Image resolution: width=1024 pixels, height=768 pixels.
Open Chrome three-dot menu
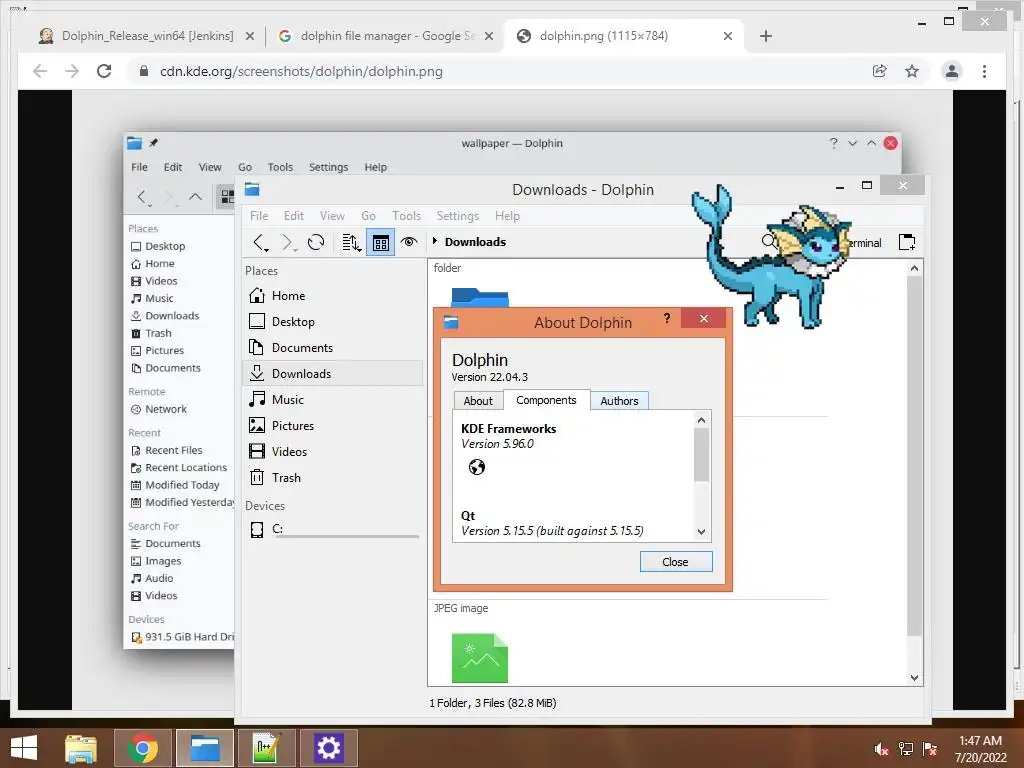click(984, 71)
